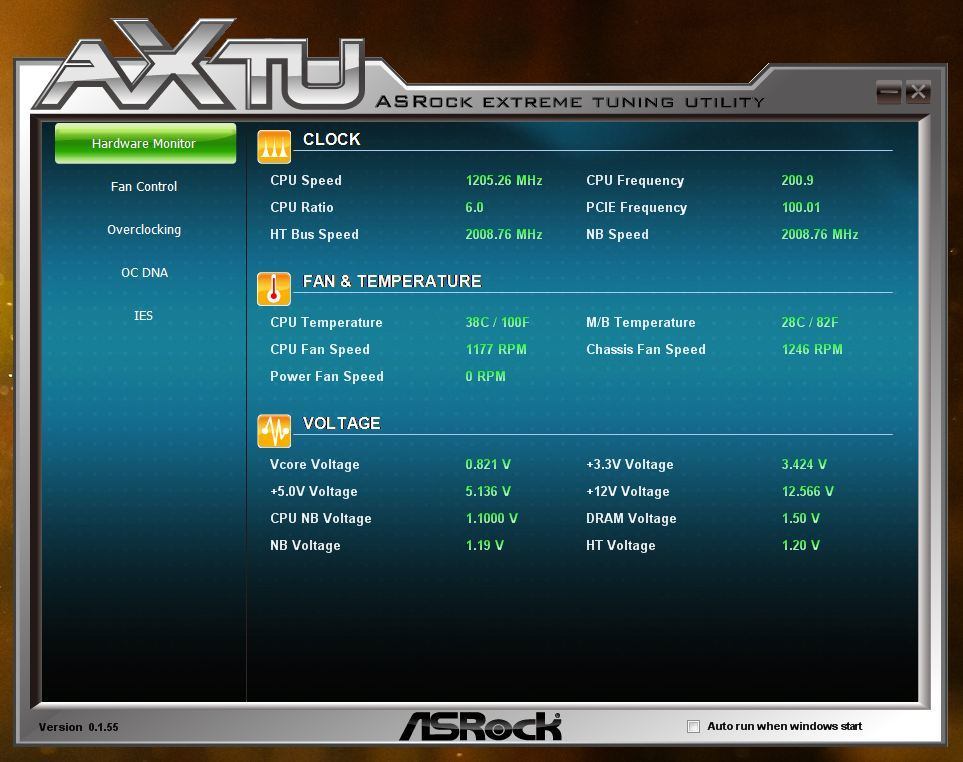Click the HT Bus Speed value
Image resolution: width=963 pixels, height=762 pixels.
(x=504, y=235)
